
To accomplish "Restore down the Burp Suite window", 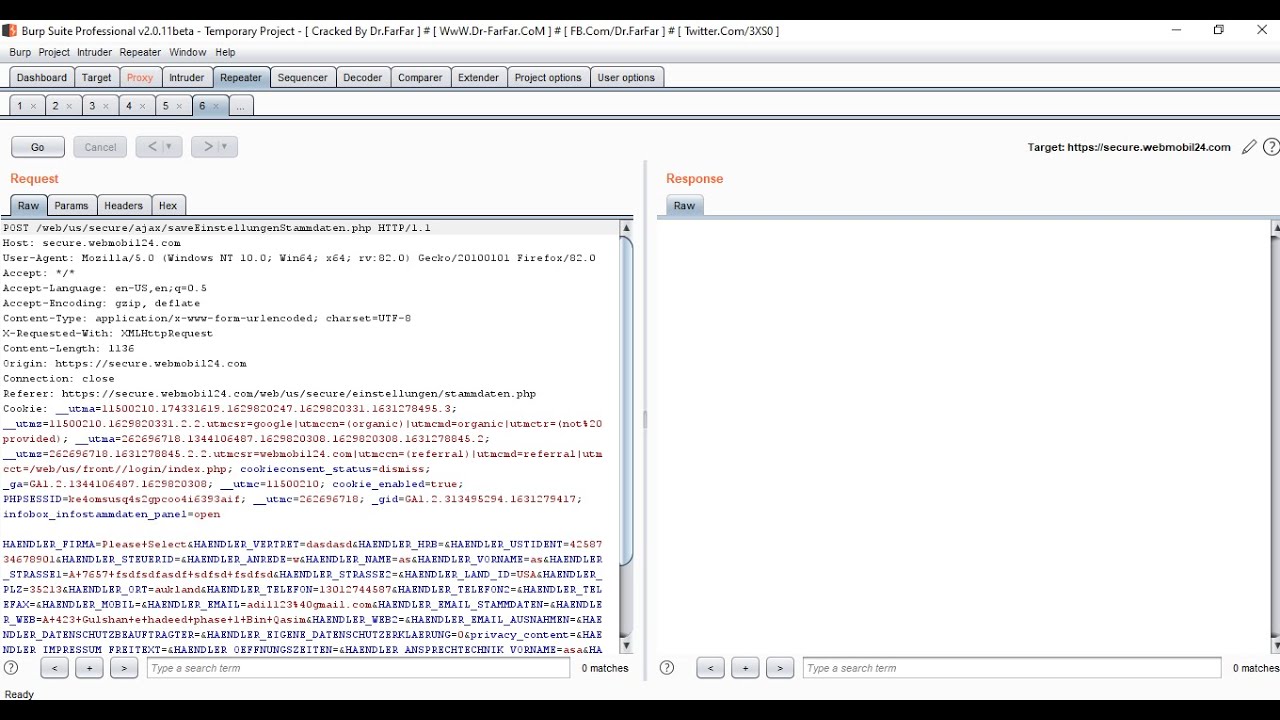I will (x=1219, y=30).
